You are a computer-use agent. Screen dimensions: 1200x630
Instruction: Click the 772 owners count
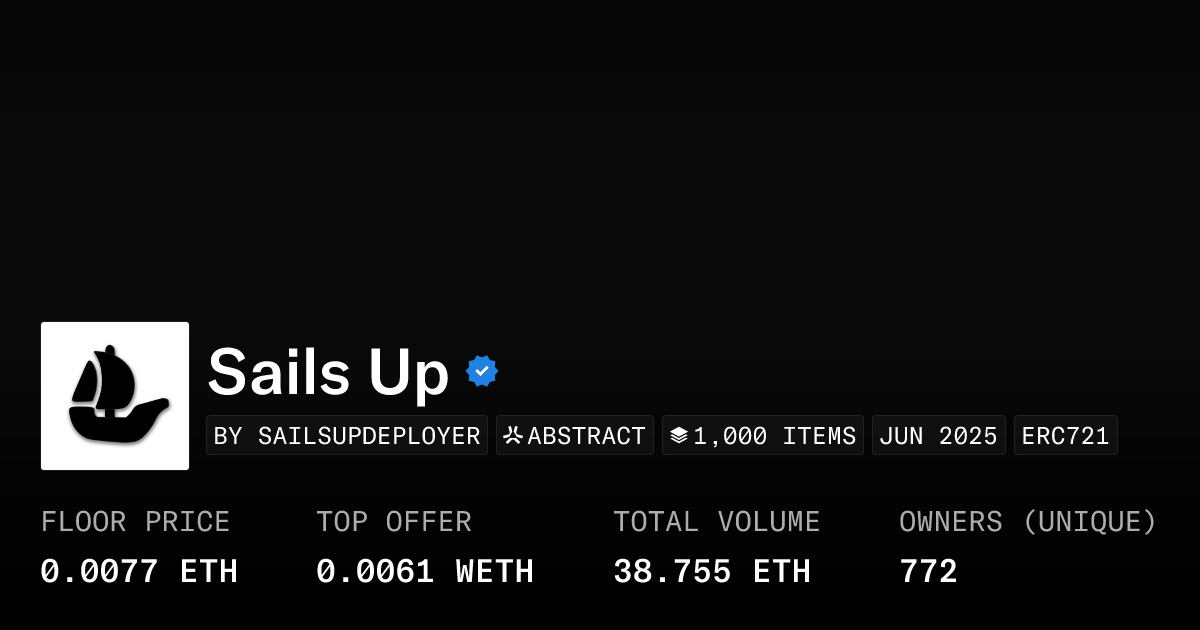pyautogui.click(x=928, y=572)
